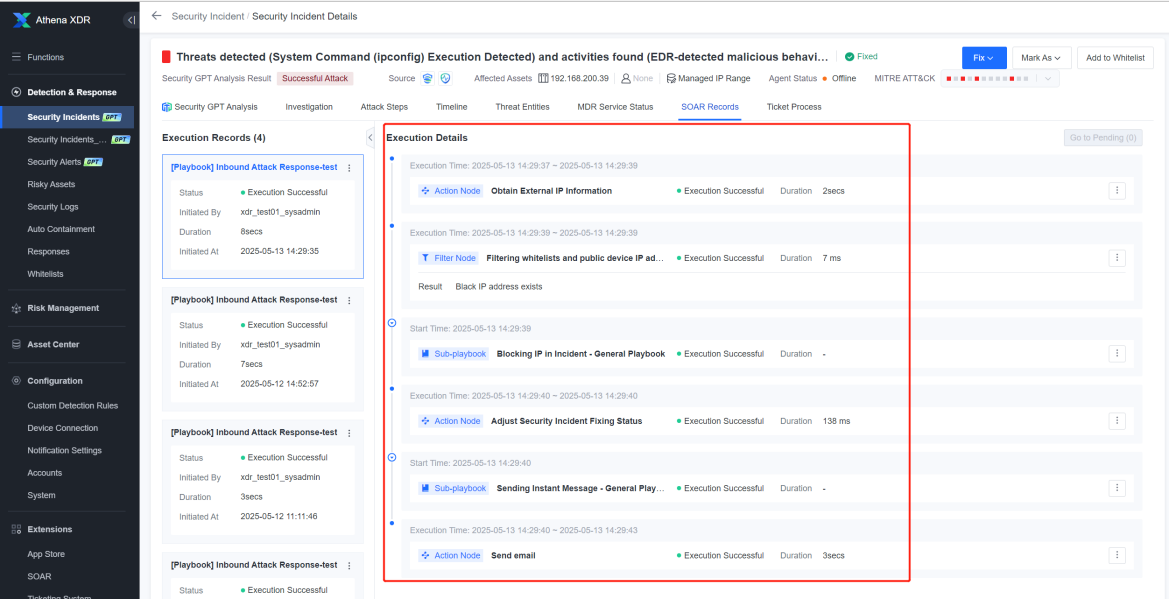This screenshot has height=599, width=1169.
Task: Open options for Send email node
Action: point(1116,555)
